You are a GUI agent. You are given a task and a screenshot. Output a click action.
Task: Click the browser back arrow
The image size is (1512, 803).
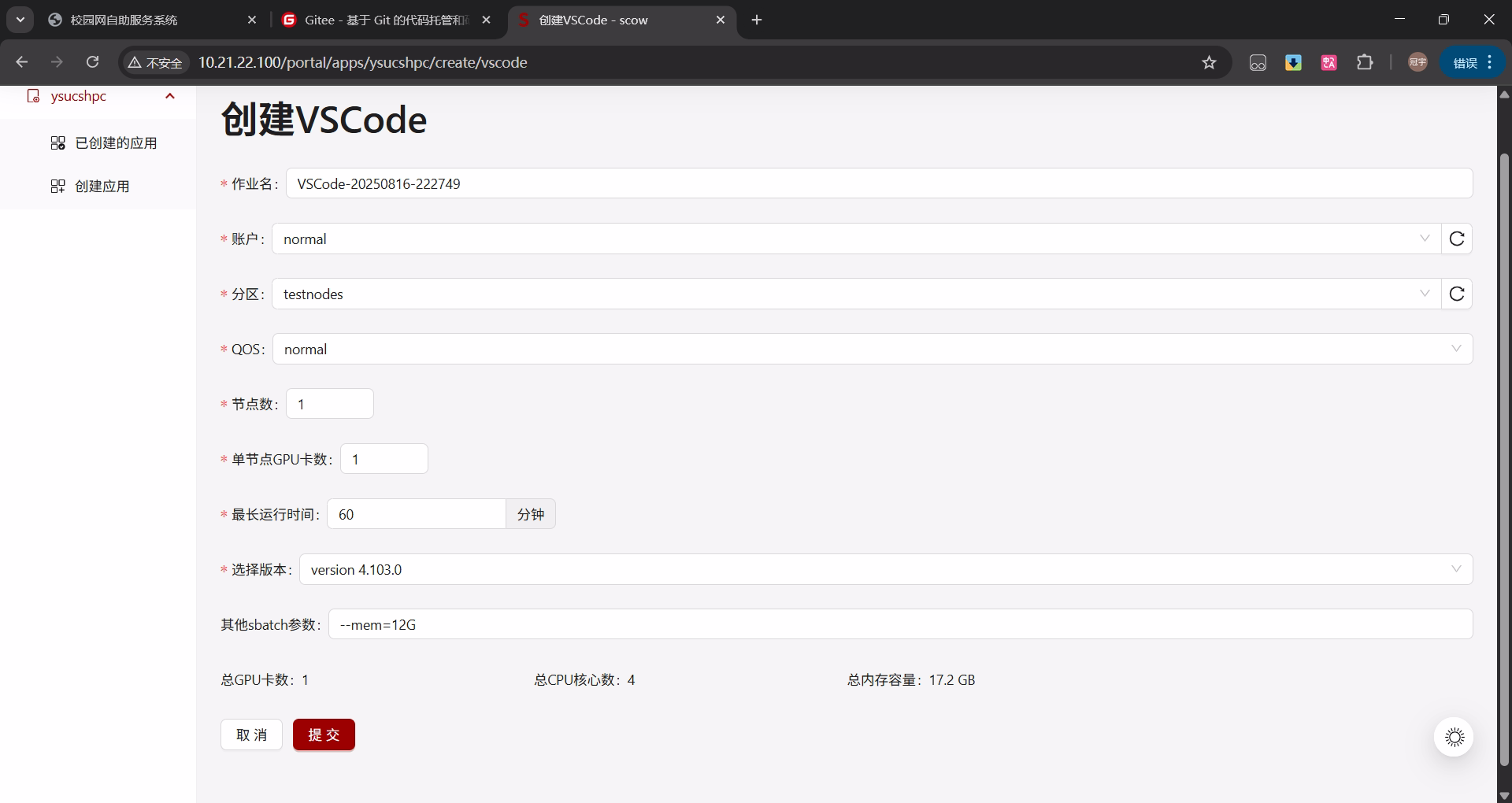coord(22,62)
